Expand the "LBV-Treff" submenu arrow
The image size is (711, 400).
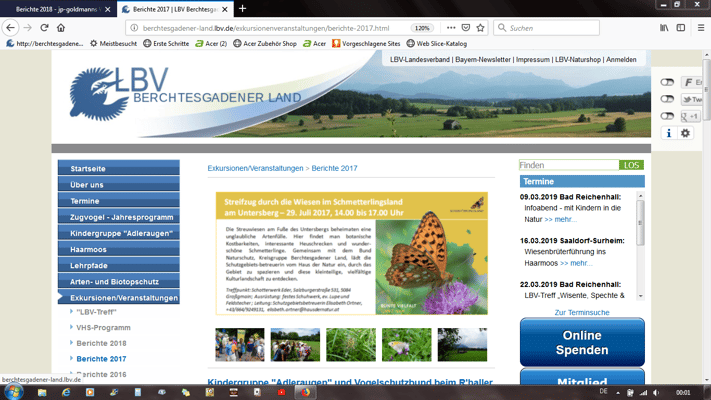pyautogui.click(x=72, y=312)
